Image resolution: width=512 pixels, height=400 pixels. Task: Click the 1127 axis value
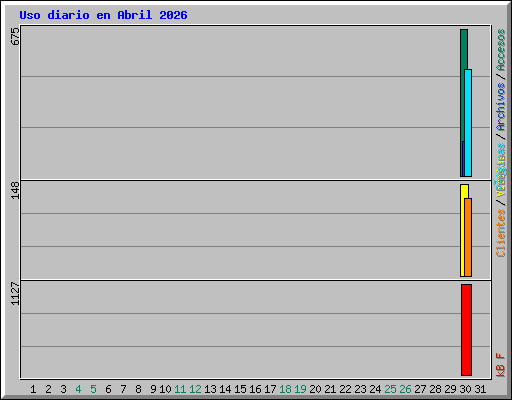(x=15, y=293)
